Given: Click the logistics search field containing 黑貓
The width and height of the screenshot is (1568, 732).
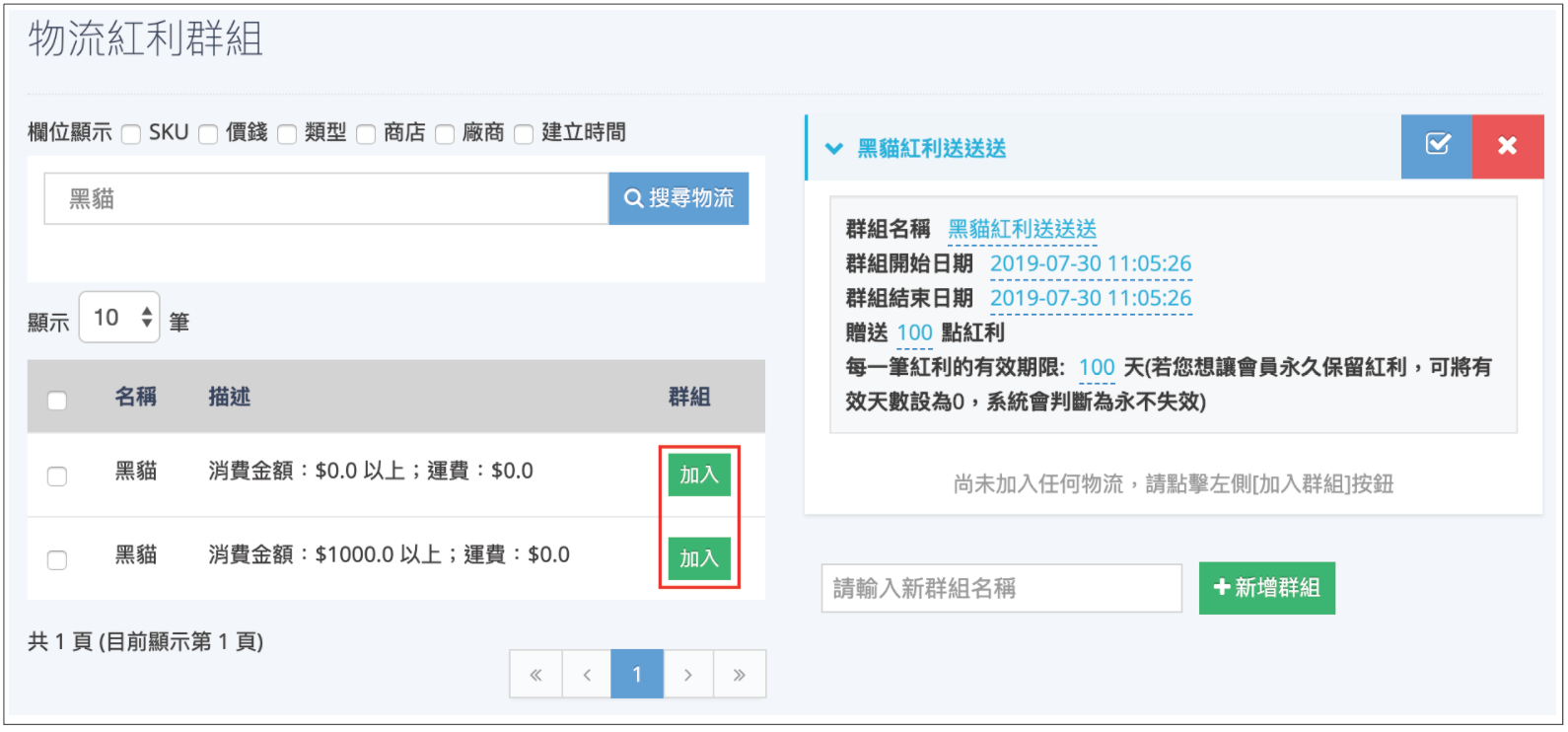Looking at the screenshot, I should pos(326,198).
